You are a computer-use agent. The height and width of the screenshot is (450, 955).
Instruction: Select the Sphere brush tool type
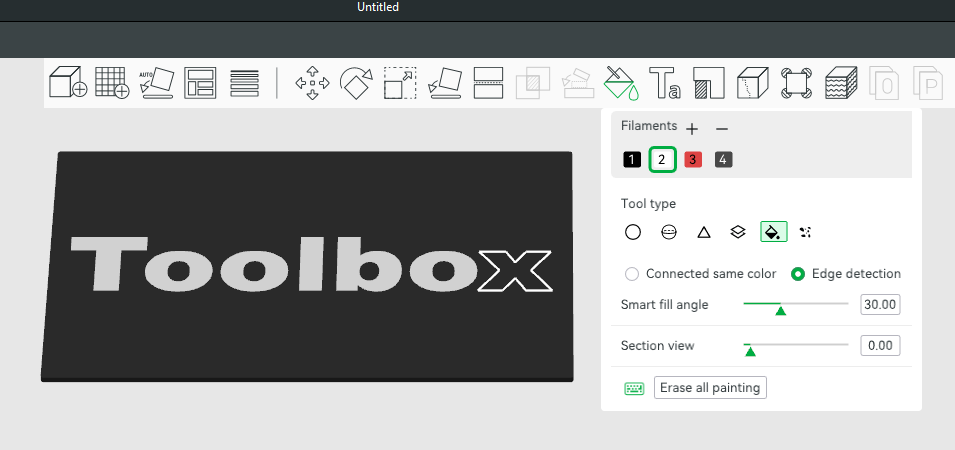coord(669,232)
